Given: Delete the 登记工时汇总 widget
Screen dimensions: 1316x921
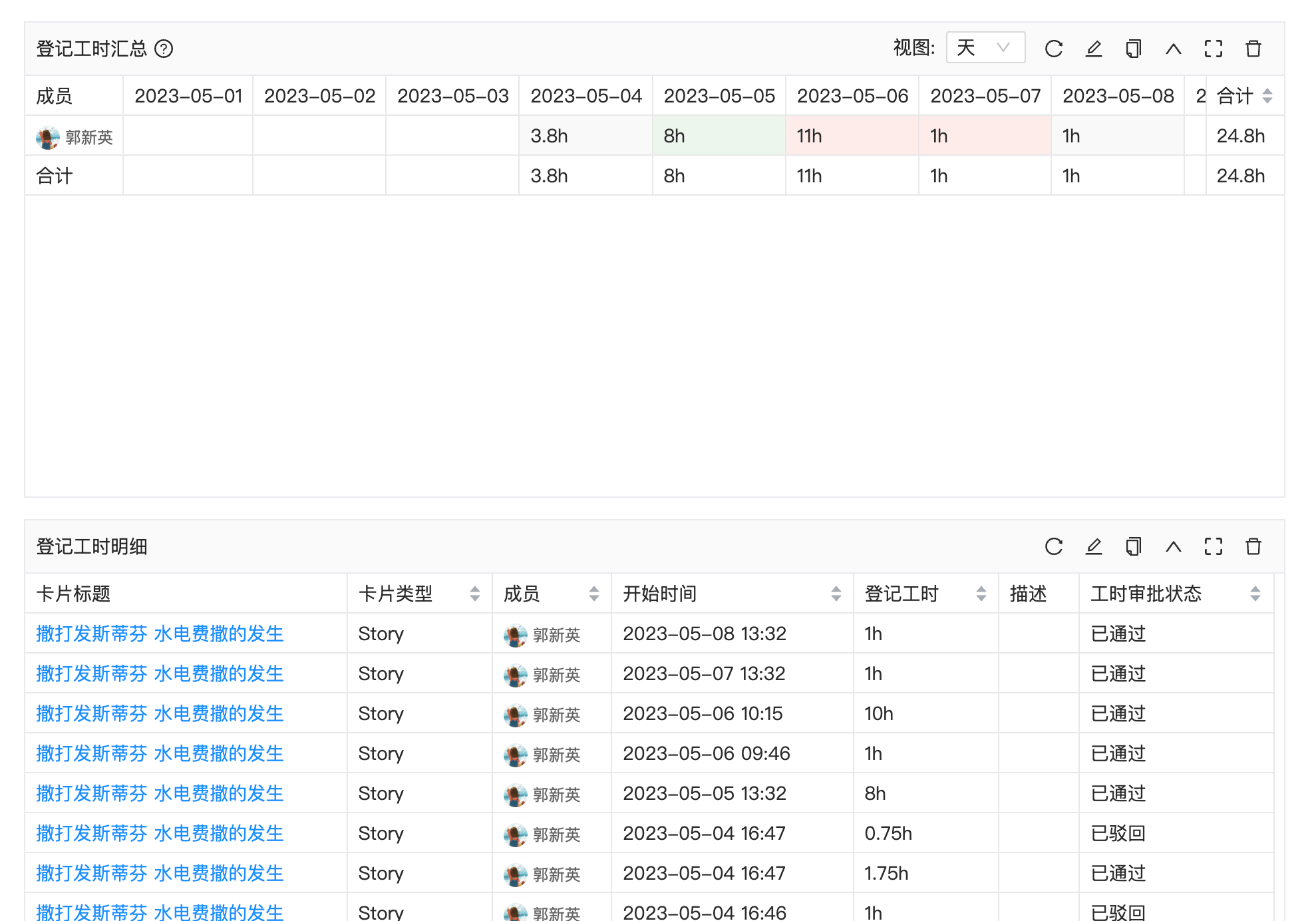Looking at the screenshot, I should tap(1253, 49).
